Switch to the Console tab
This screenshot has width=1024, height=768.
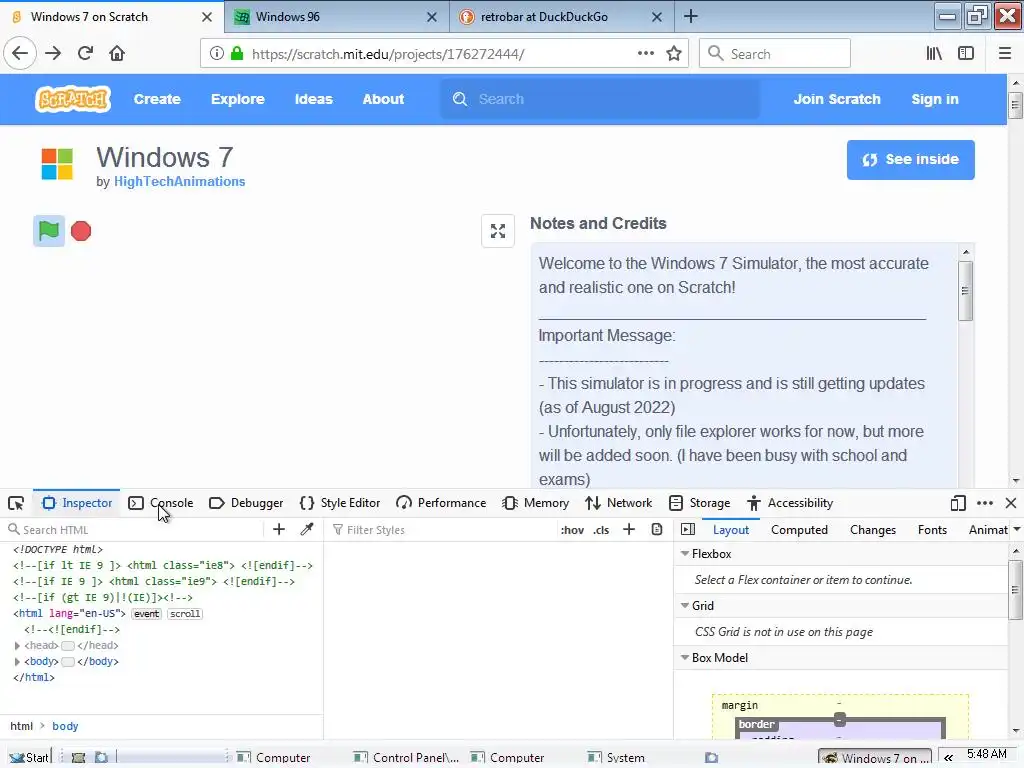point(161,503)
